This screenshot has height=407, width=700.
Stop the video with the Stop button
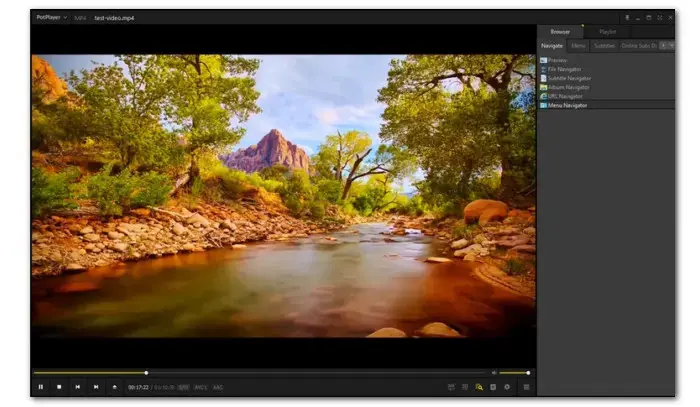59,387
